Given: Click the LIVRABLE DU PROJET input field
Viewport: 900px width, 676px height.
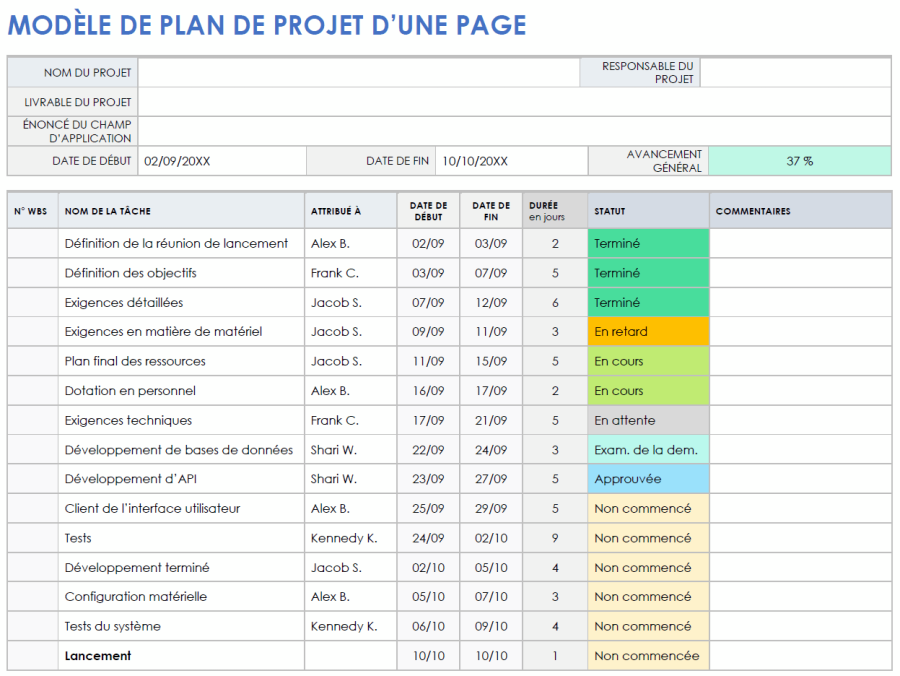Looking at the screenshot, I should coord(360,101).
